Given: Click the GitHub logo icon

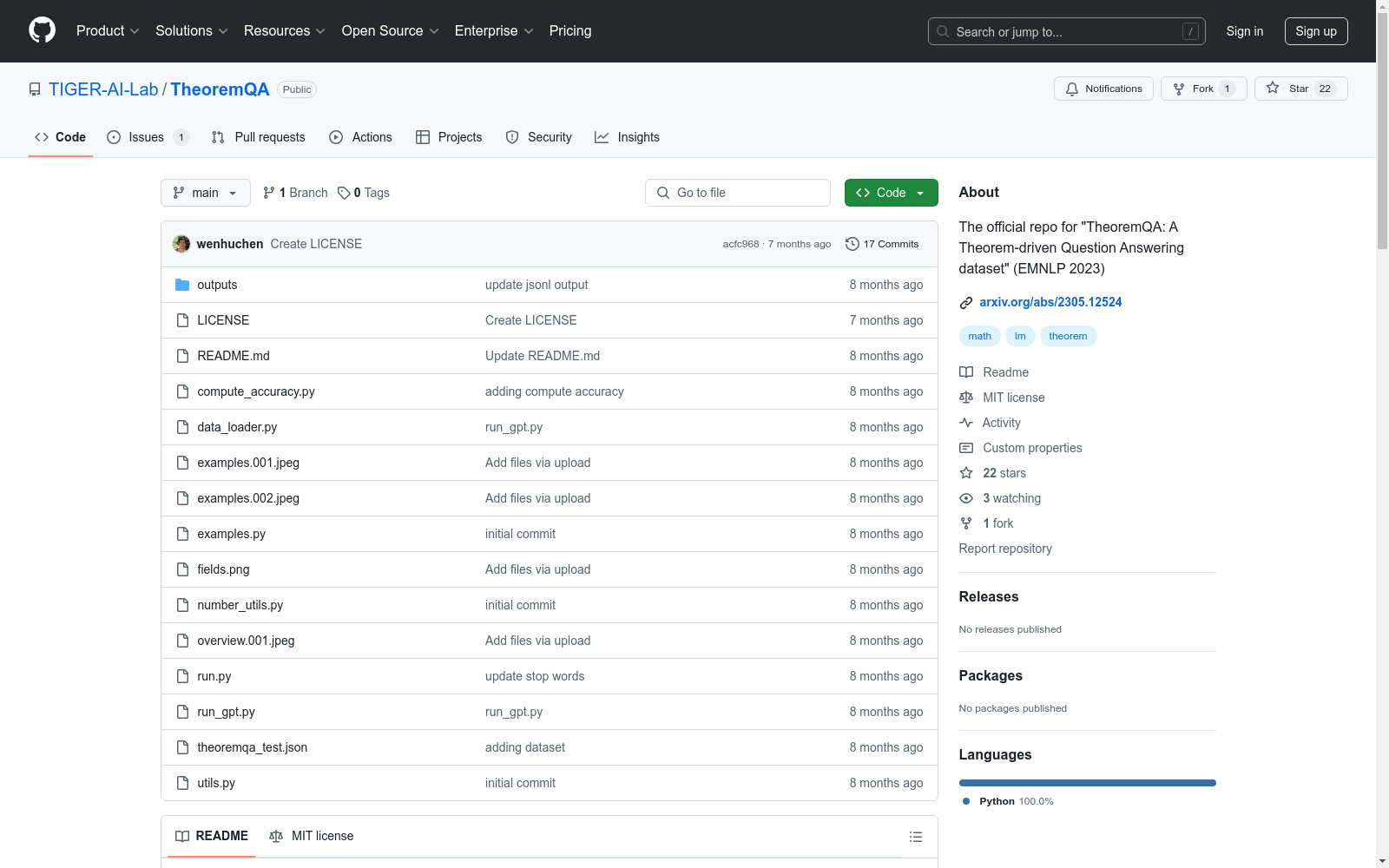Looking at the screenshot, I should pyautogui.click(x=42, y=30).
